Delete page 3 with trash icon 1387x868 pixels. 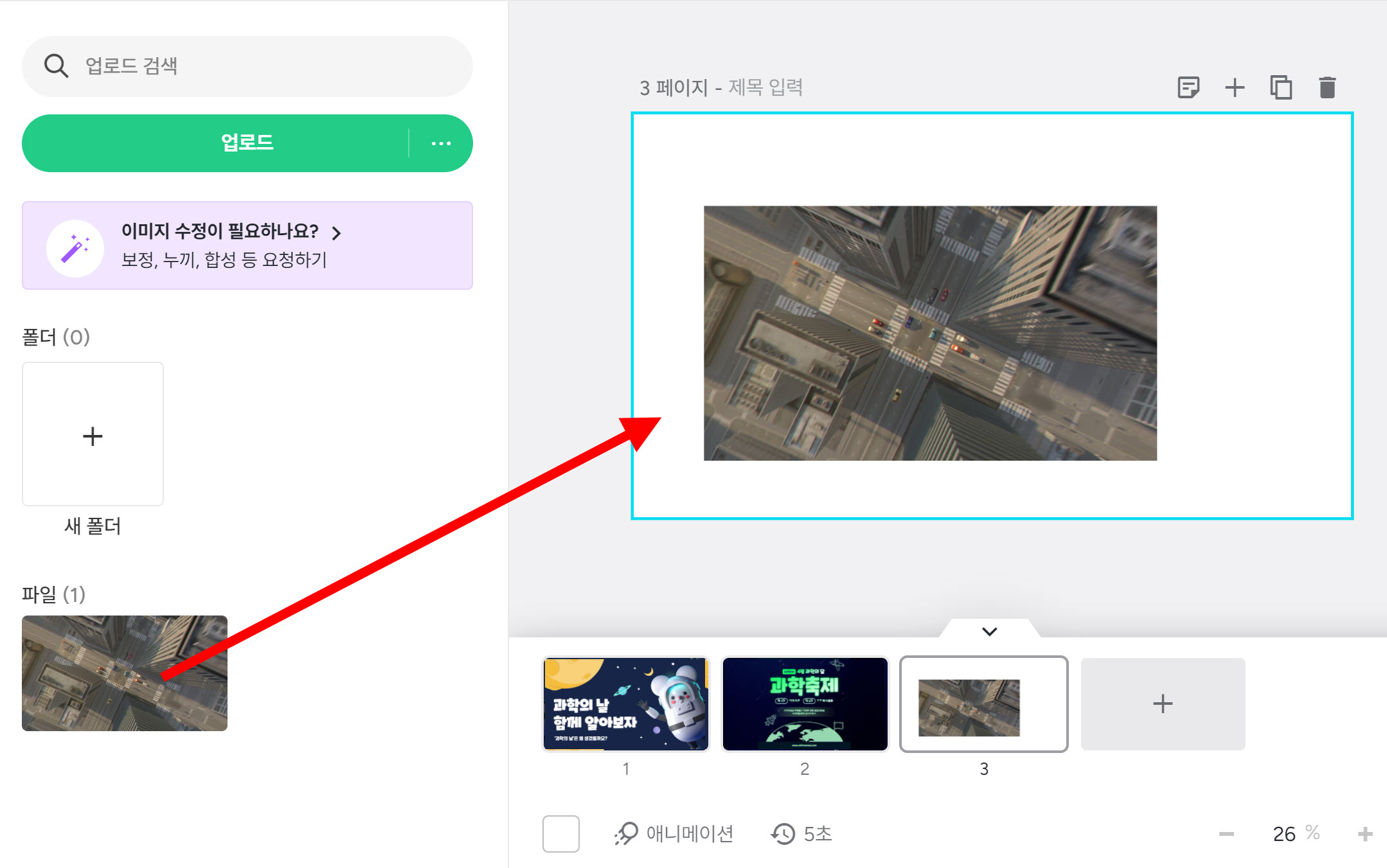click(x=1327, y=87)
